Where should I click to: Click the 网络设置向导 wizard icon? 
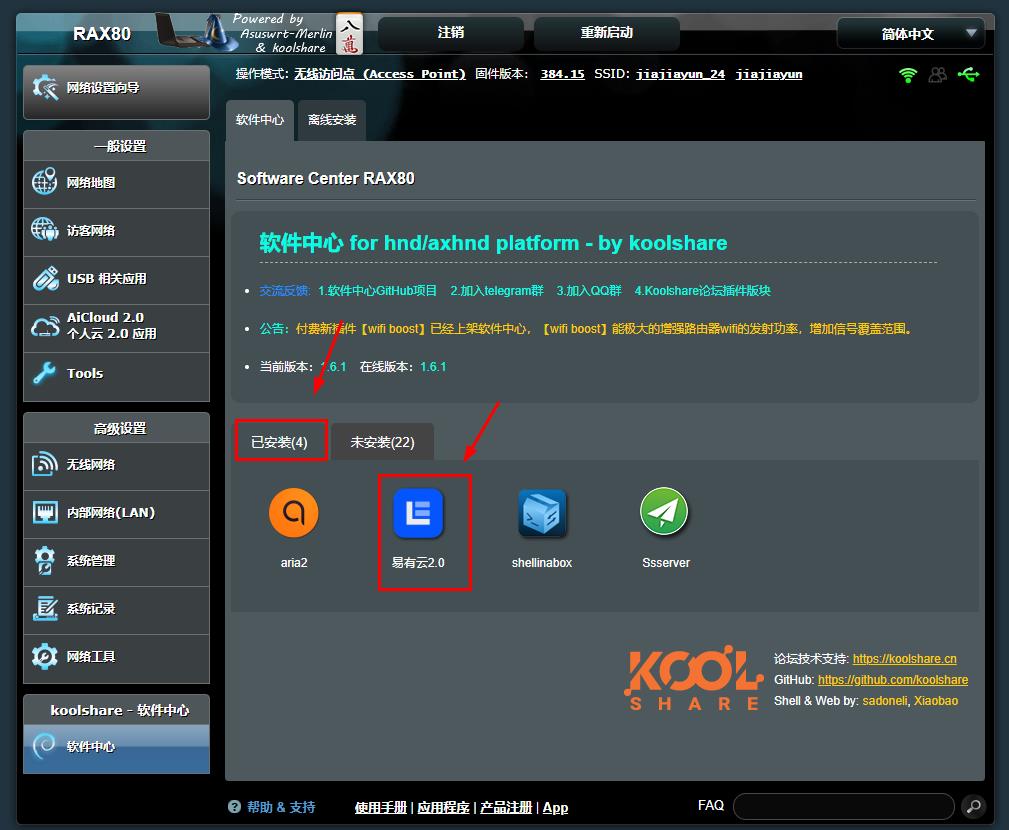click(45, 88)
